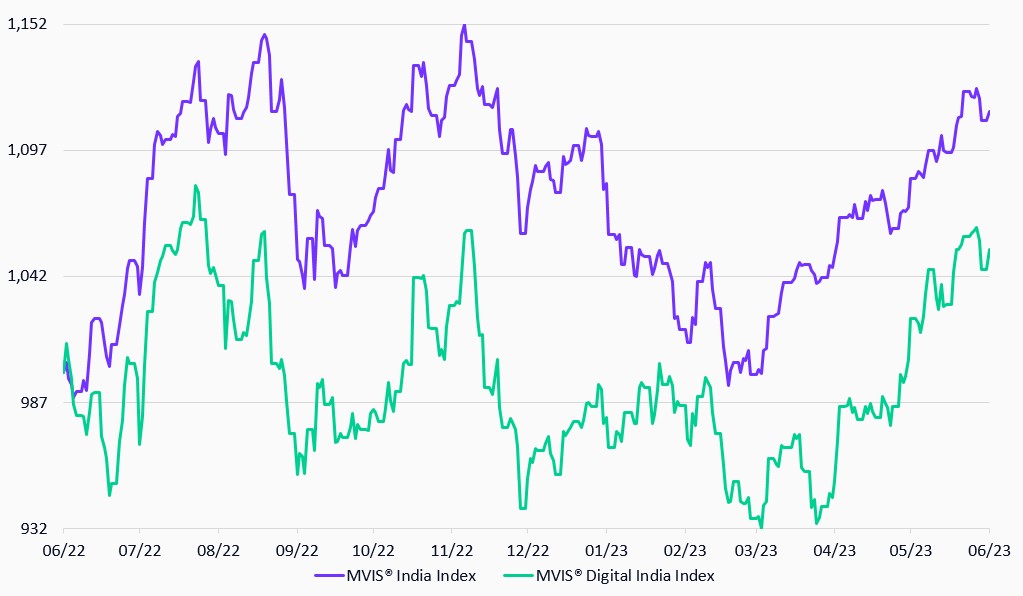Select the 1,097 y-axis value
Screen dimensions: 1023x596
point(27,150)
